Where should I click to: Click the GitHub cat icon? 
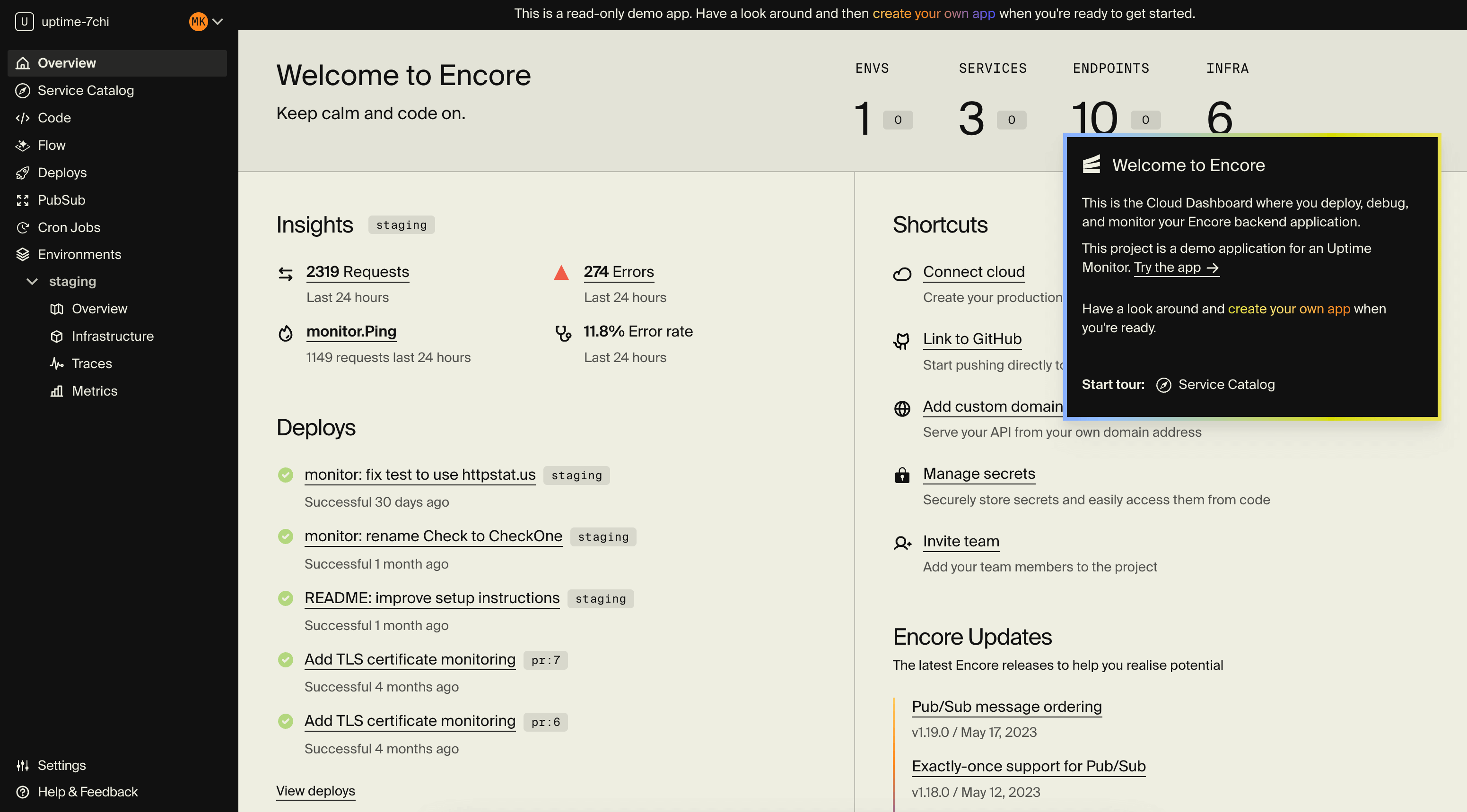(x=902, y=341)
